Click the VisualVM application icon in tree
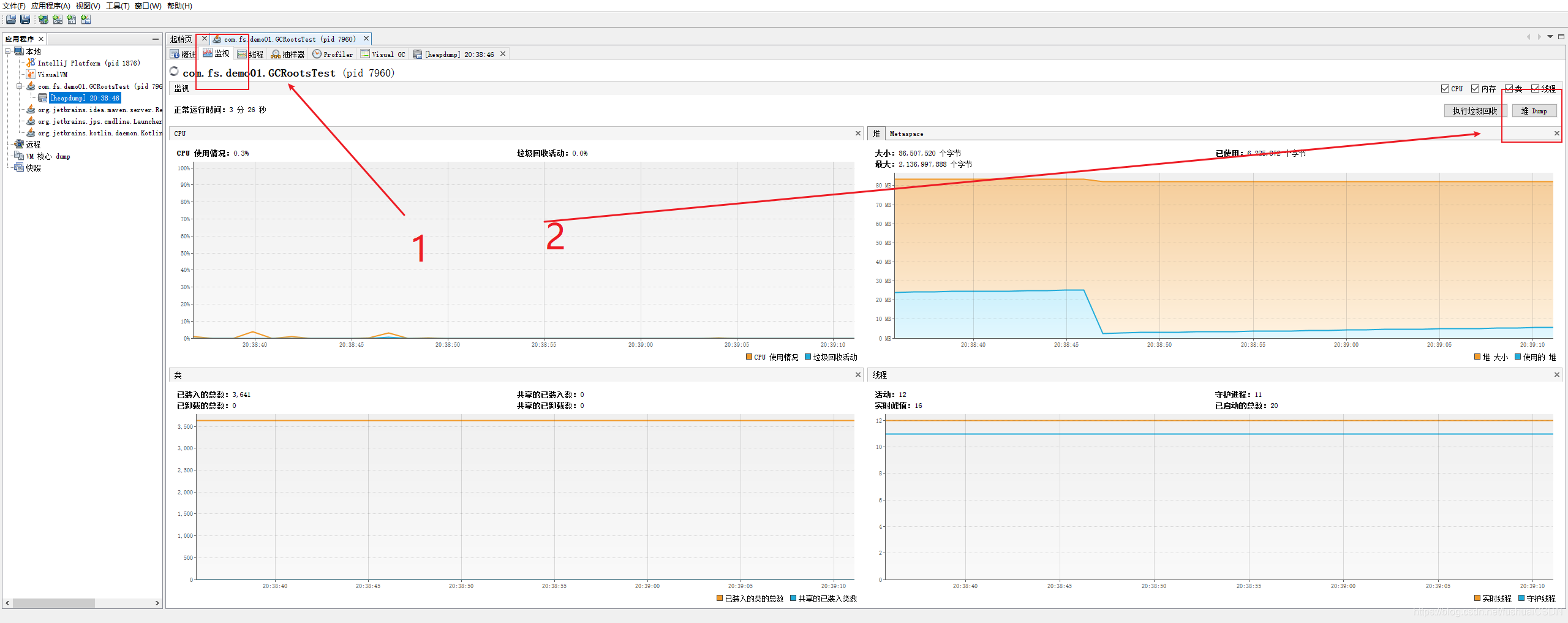1568x623 pixels. [x=31, y=75]
